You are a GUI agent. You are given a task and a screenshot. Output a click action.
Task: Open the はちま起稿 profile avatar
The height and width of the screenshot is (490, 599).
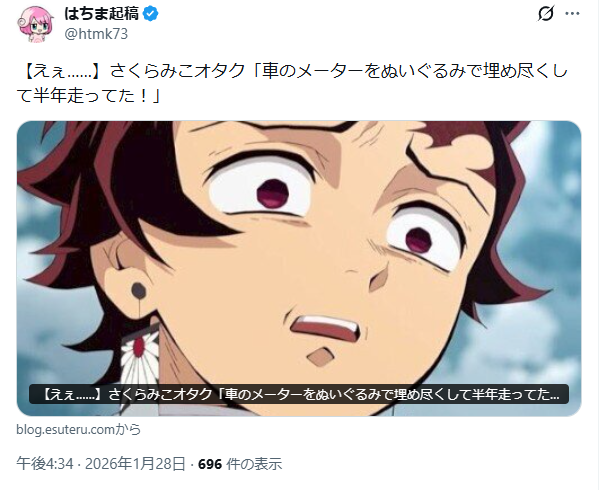(35, 24)
